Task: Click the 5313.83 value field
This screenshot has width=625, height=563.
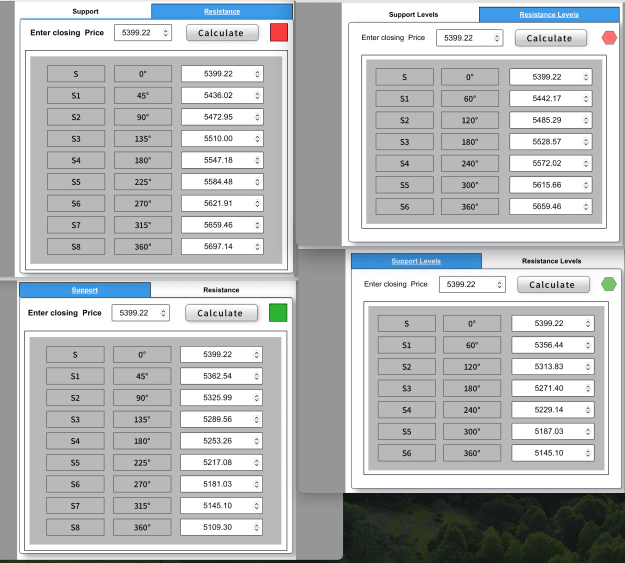Action: [x=553, y=366]
